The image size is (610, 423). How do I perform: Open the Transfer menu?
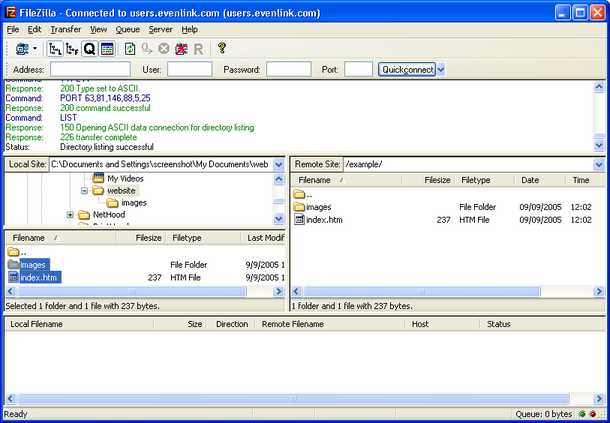pos(66,30)
